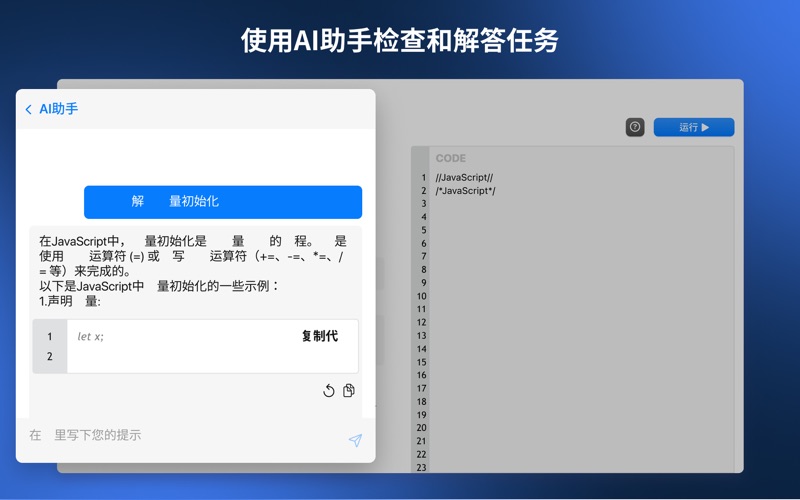Image resolution: width=800 pixels, height=500 pixels.
Task: Go back using the AI助手 chevron
Action: click(x=29, y=109)
